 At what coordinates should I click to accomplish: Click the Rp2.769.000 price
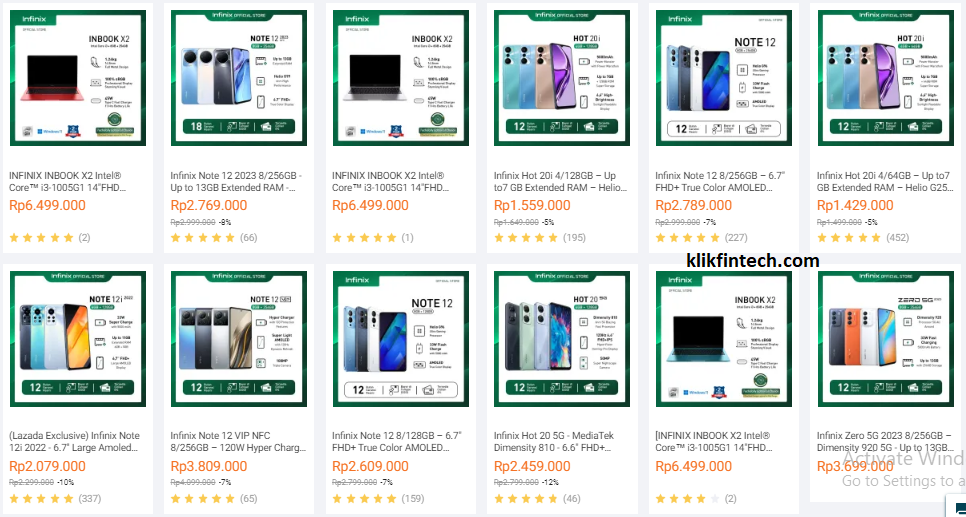tap(209, 206)
